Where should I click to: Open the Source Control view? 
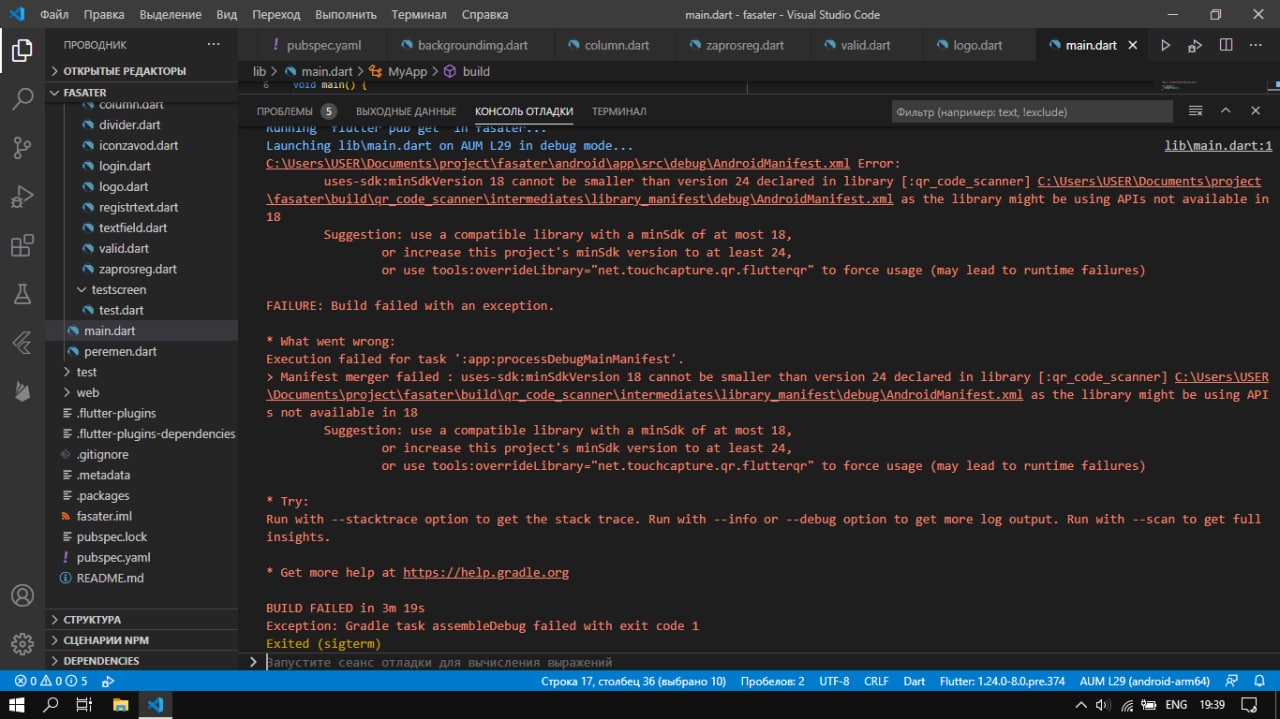click(x=22, y=148)
